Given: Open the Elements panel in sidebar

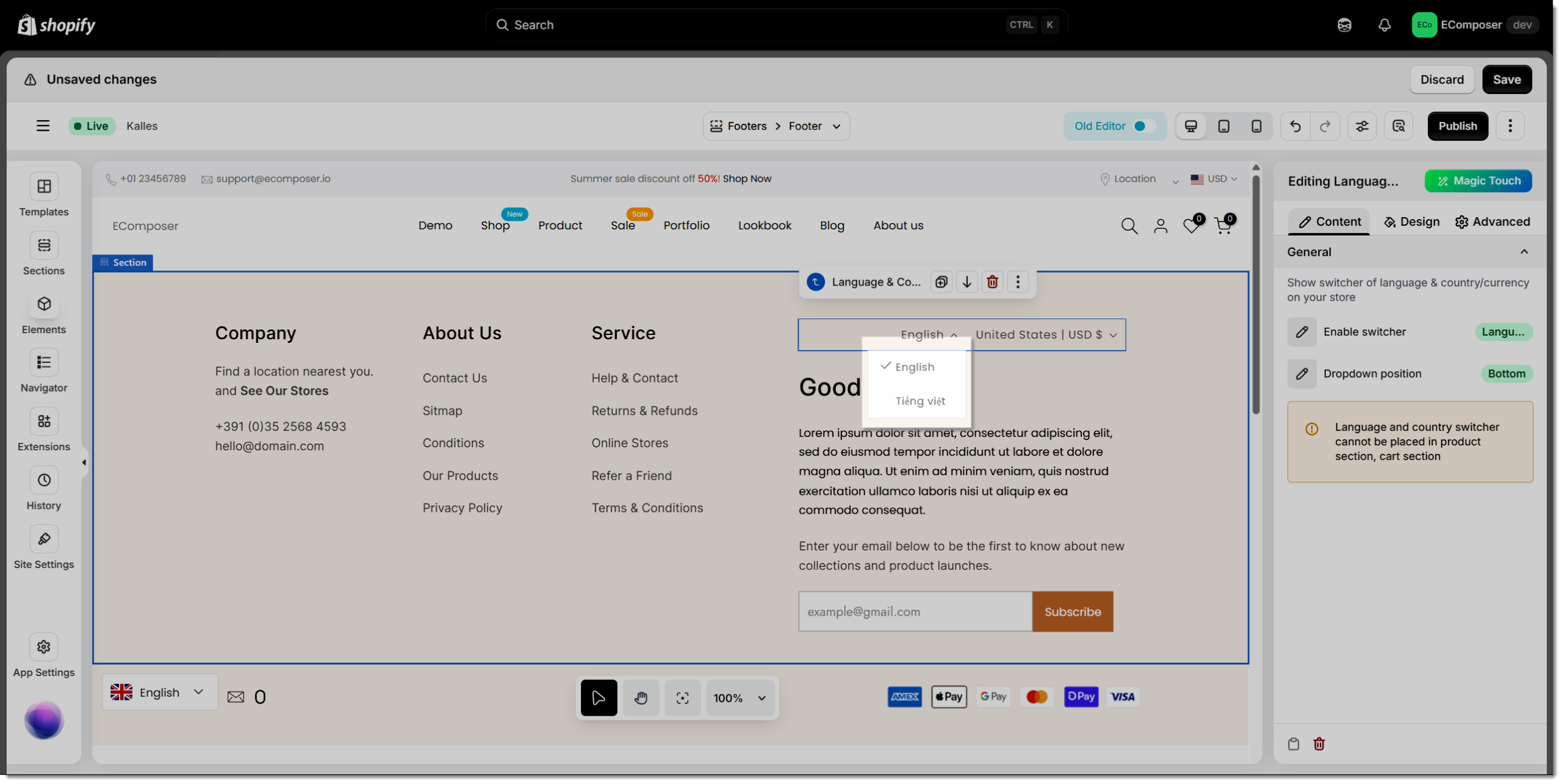Looking at the screenshot, I should point(44,304).
